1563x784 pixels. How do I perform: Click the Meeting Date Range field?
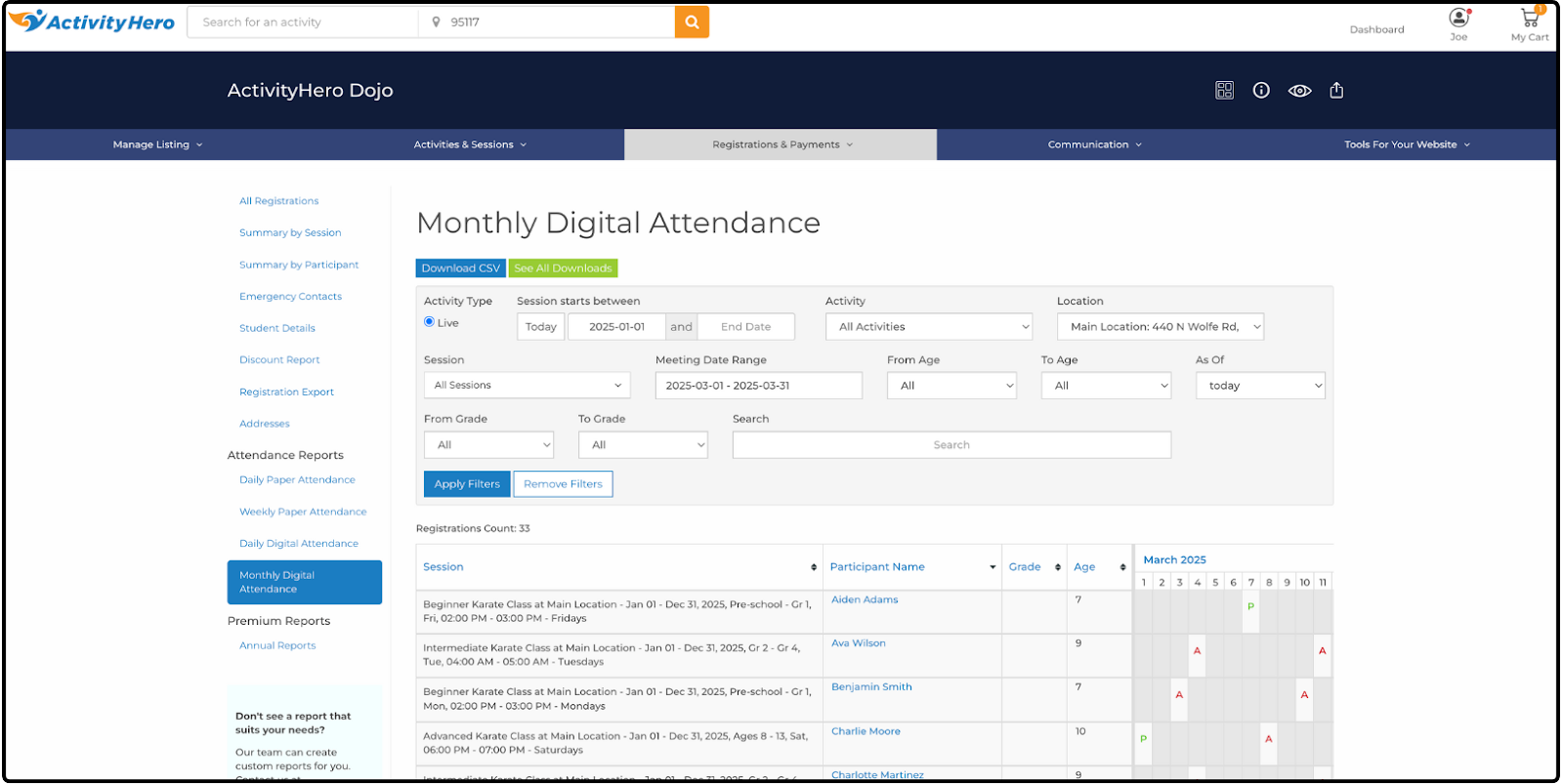[x=759, y=386]
